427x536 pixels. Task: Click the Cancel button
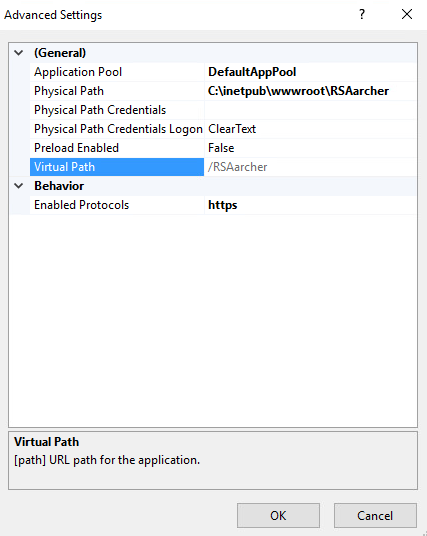375,515
